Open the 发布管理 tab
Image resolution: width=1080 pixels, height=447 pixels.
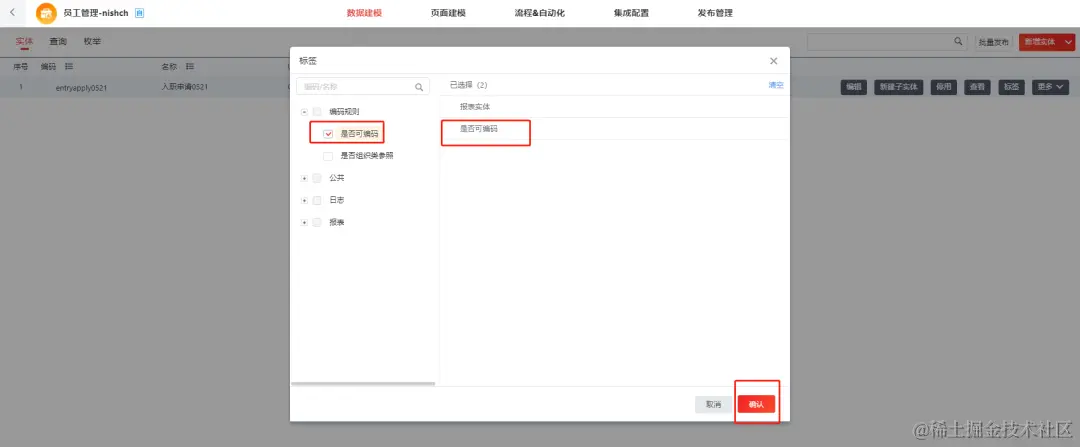pos(715,13)
